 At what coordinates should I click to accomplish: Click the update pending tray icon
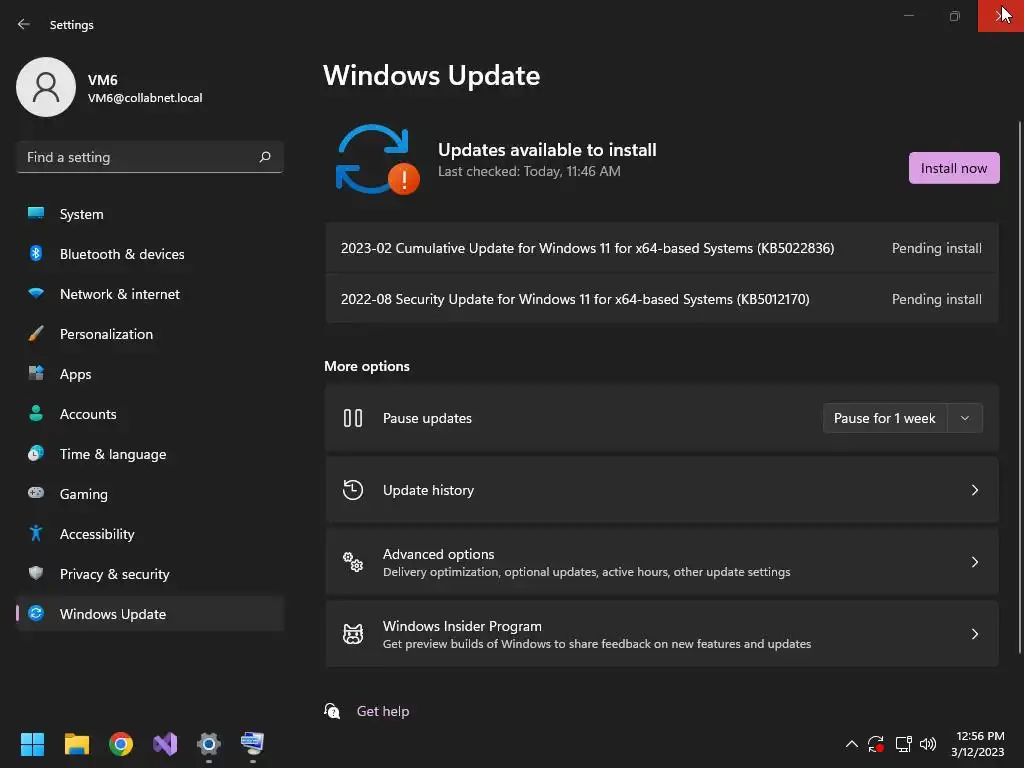876,744
